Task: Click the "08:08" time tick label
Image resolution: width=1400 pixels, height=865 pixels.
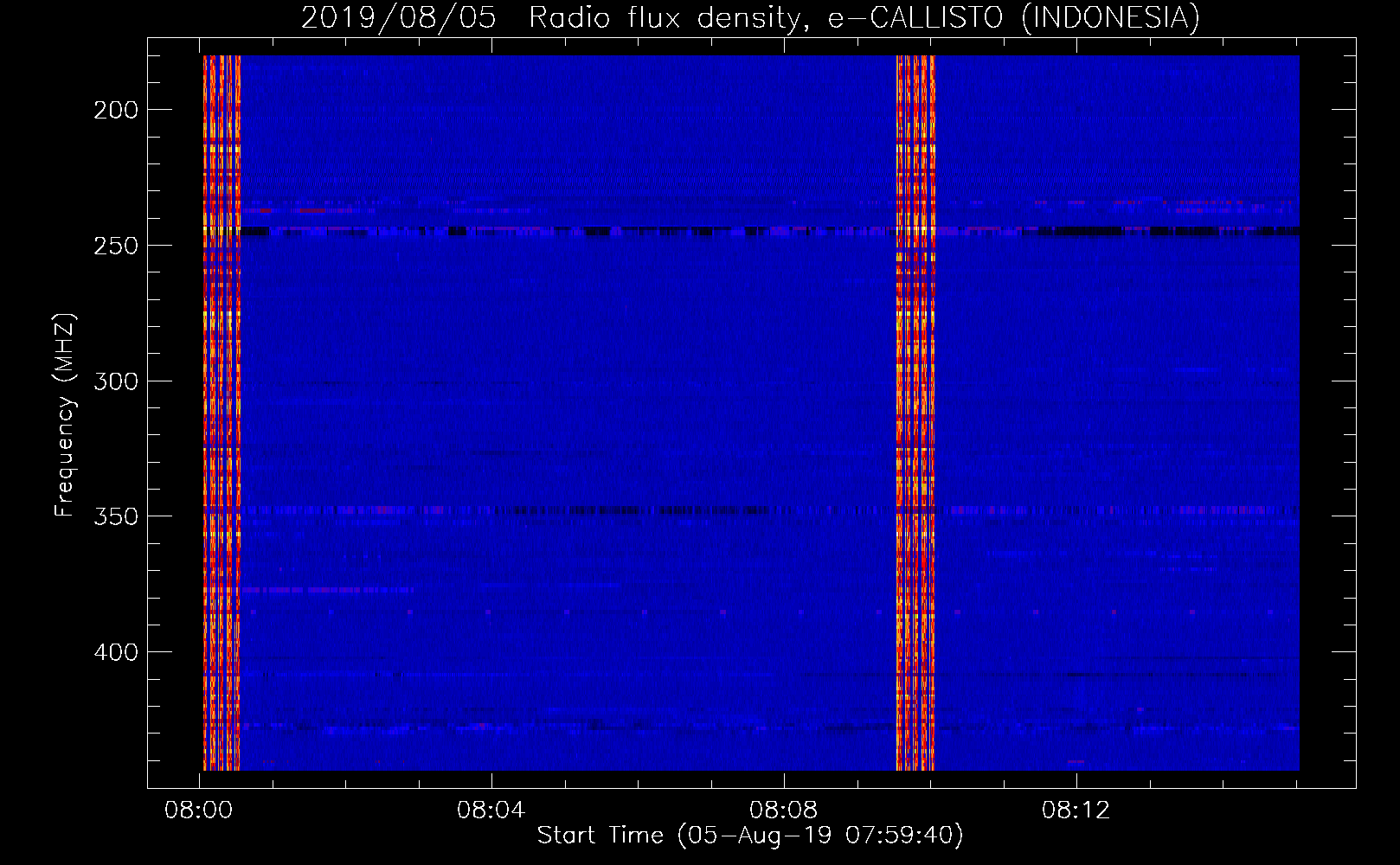Action: (x=784, y=811)
